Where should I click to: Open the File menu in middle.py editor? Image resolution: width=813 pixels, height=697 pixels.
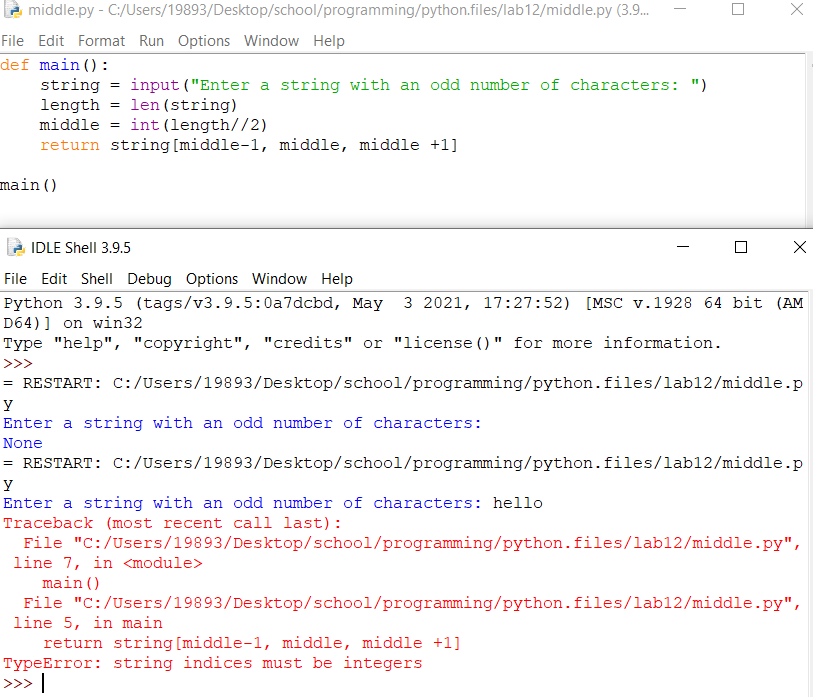click(x=13, y=41)
